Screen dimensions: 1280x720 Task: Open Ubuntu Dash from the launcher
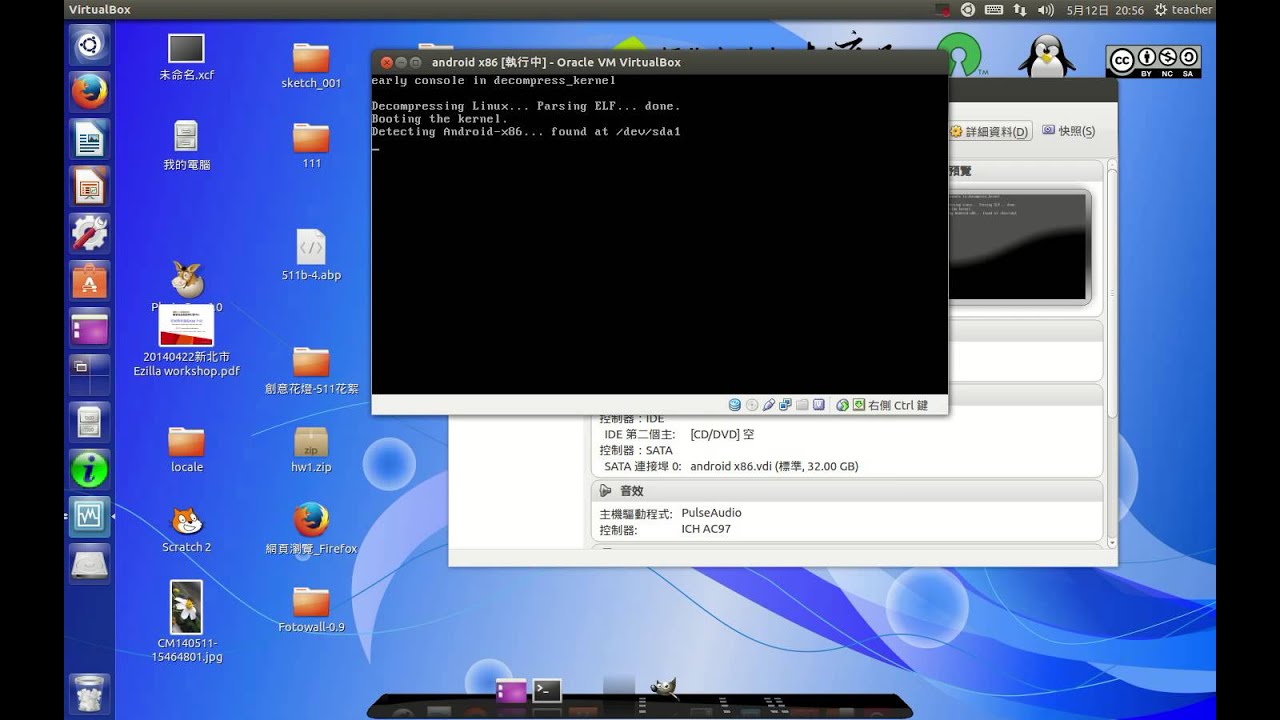pos(89,45)
